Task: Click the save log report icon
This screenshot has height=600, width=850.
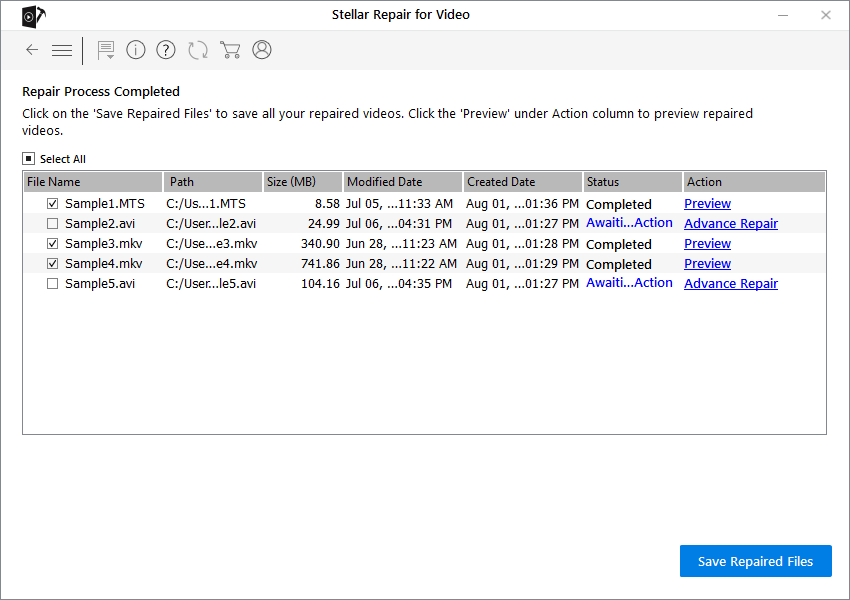Action: [106, 50]
